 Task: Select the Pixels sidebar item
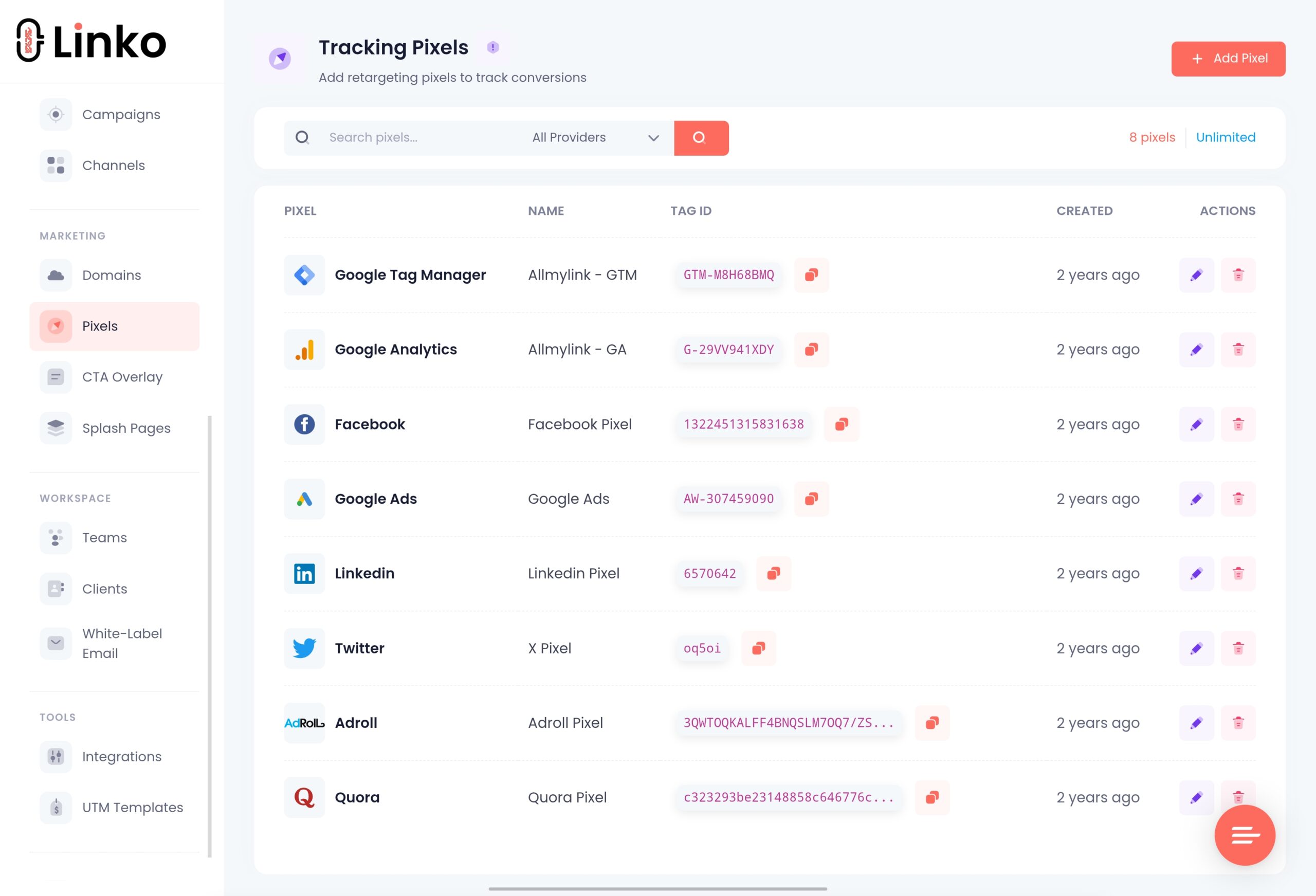(x=115, y=326)
